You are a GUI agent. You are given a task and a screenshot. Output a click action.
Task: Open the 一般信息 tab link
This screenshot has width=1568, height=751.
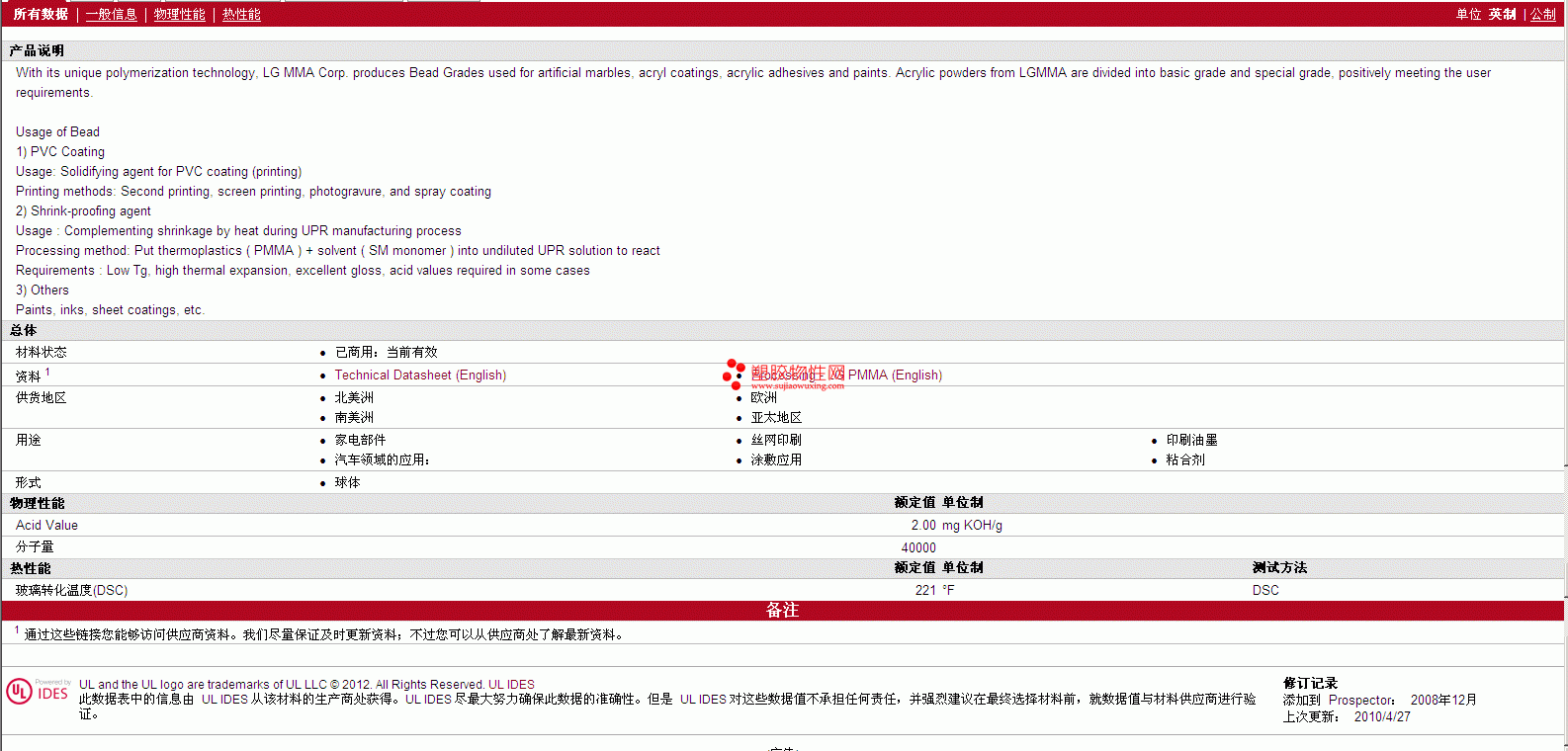[111, 14]
